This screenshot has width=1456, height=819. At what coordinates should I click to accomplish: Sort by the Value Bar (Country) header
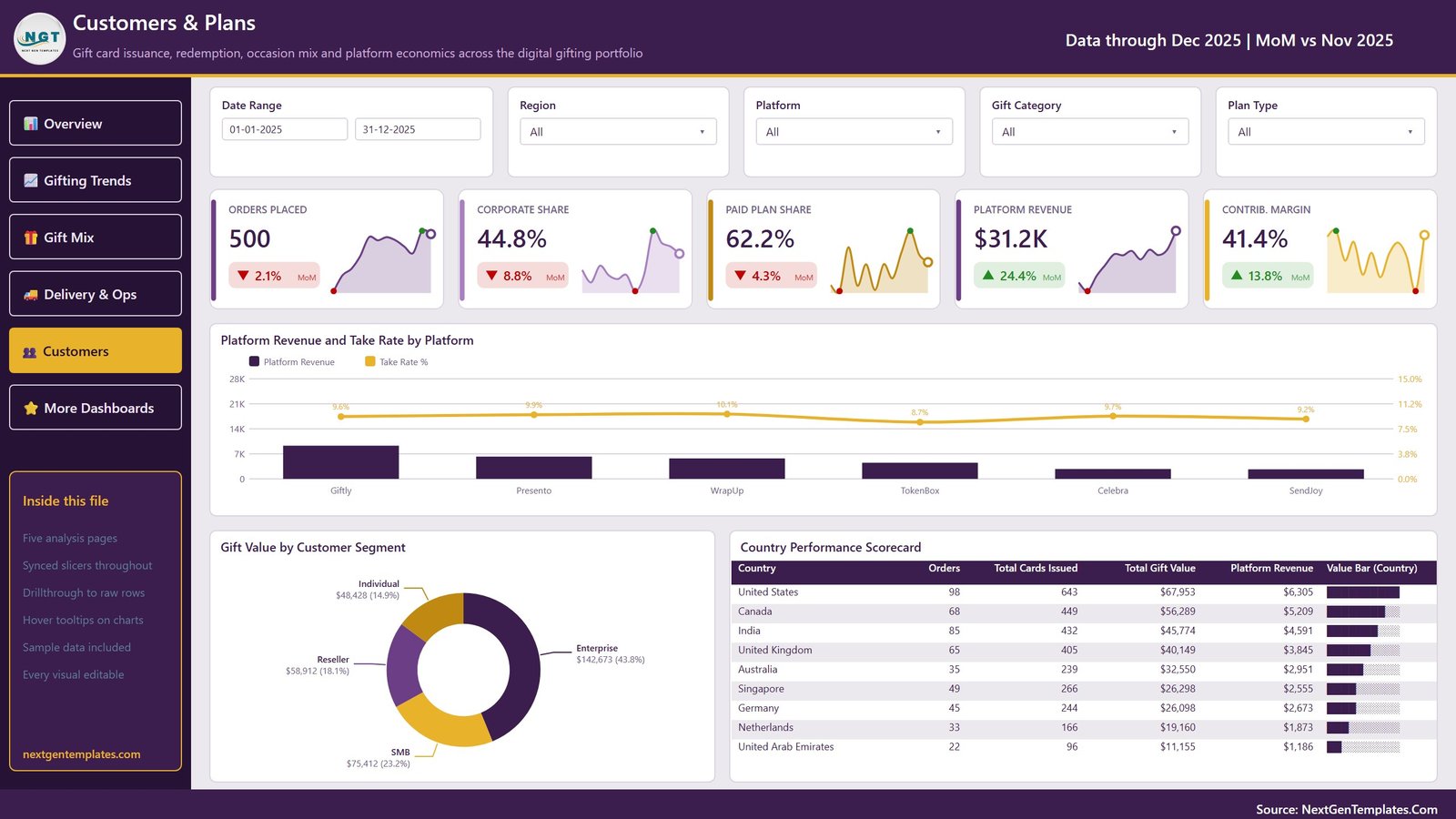pos(1371,568)
